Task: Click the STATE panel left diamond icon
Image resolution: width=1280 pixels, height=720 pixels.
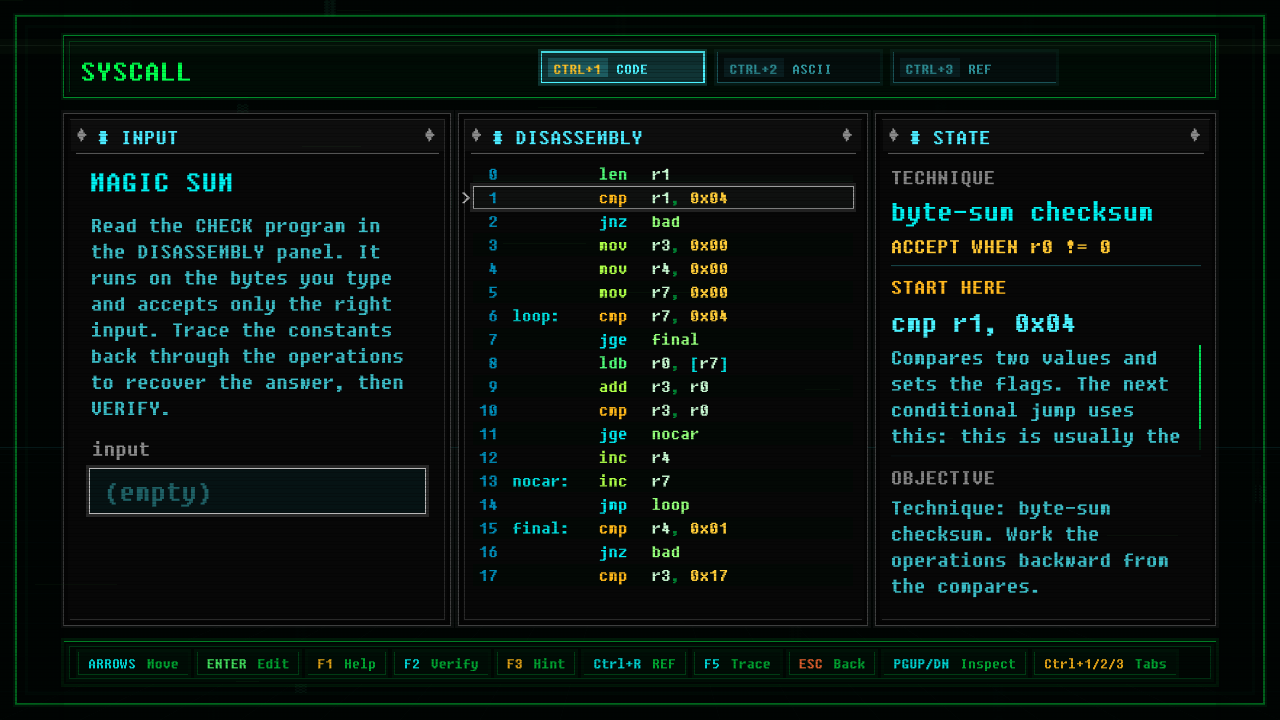Action: 893,136
